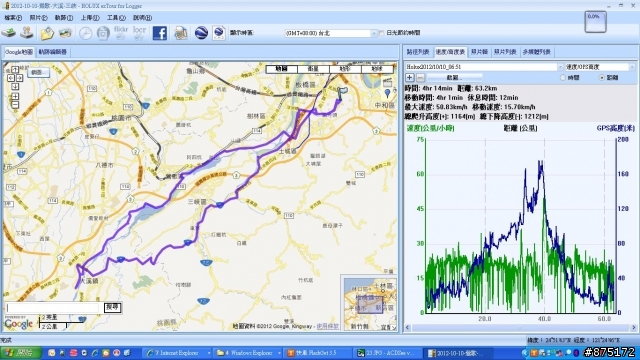Image resolution: width=640 pixels, height=360 pixels.
Task: Click the greyed clock time-shift icon
Action: point(85,33)
